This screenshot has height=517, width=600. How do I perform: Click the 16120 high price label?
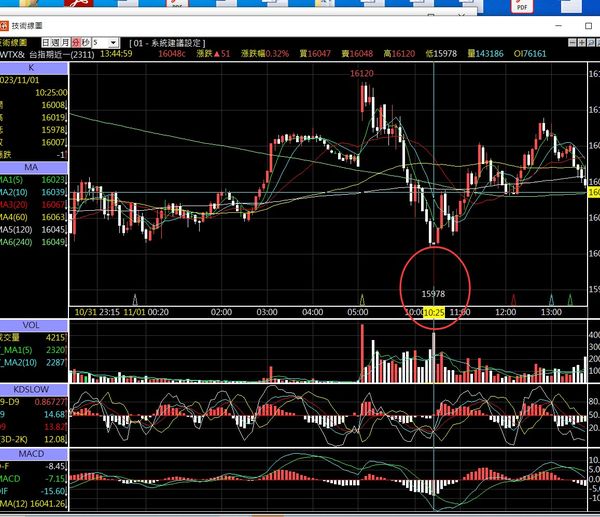click(361, 73)
